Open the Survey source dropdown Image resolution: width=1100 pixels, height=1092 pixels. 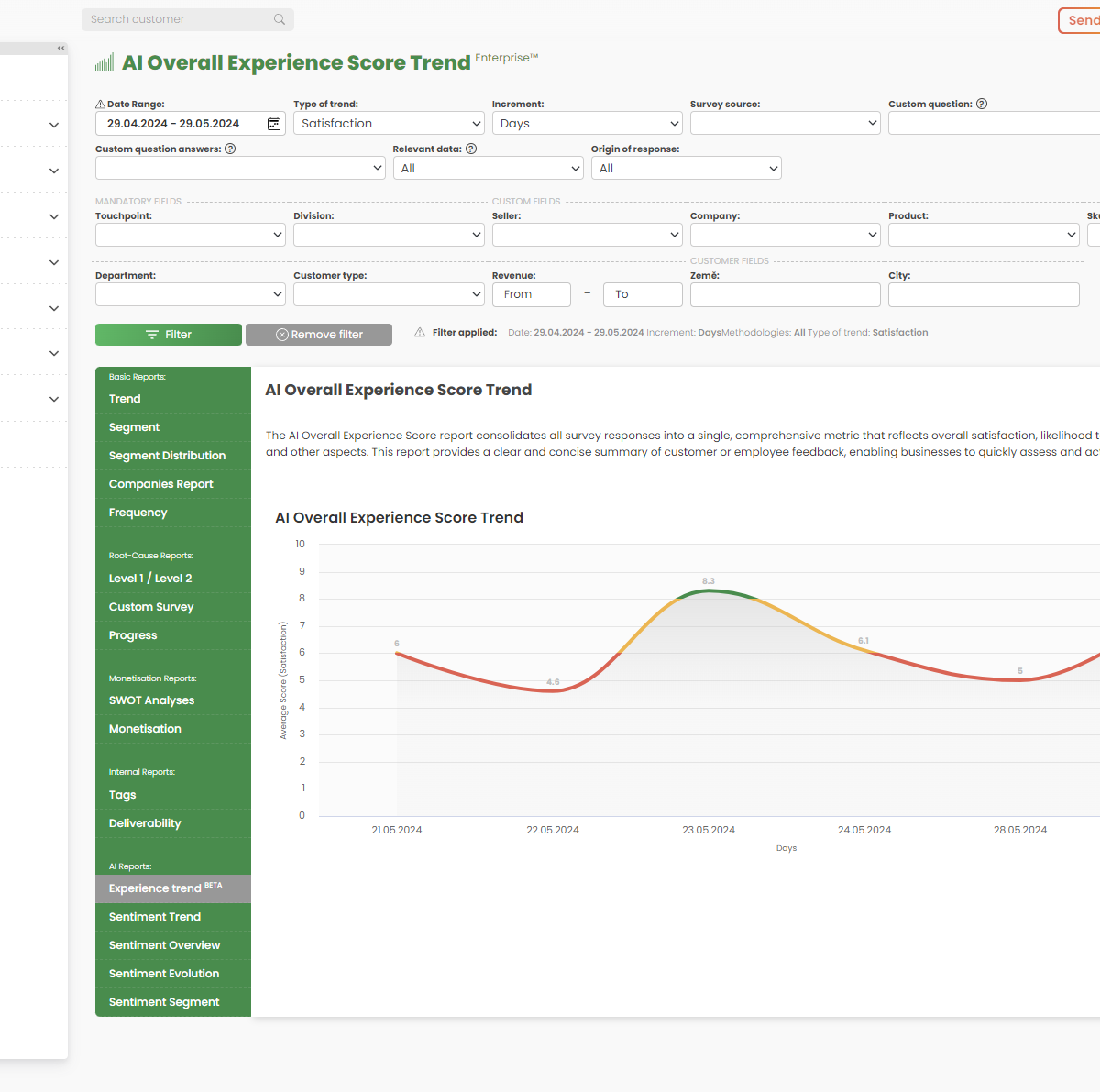[x=785, y=123]
